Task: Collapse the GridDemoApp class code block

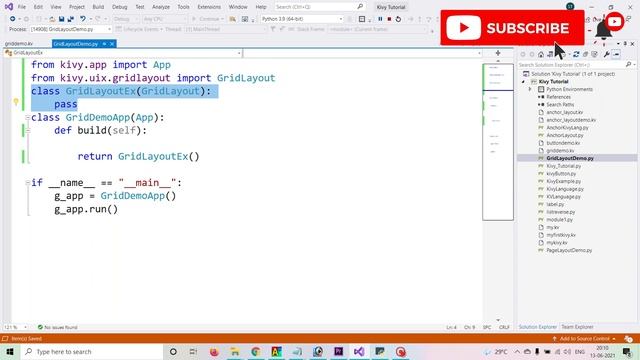Action: pos(27,118)
